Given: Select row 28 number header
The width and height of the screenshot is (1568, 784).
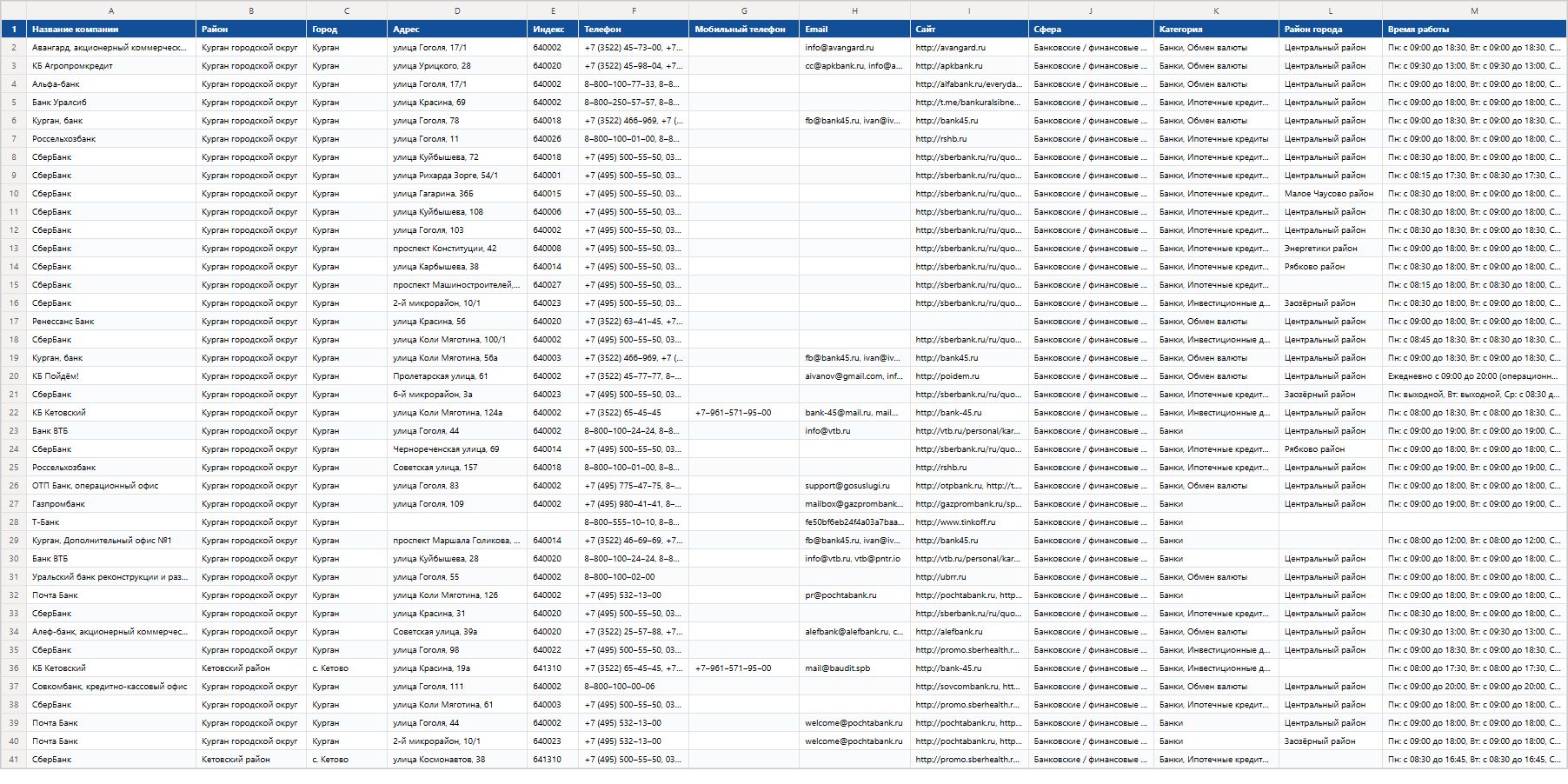Looking at the screenshot, I should click(14, 522).
